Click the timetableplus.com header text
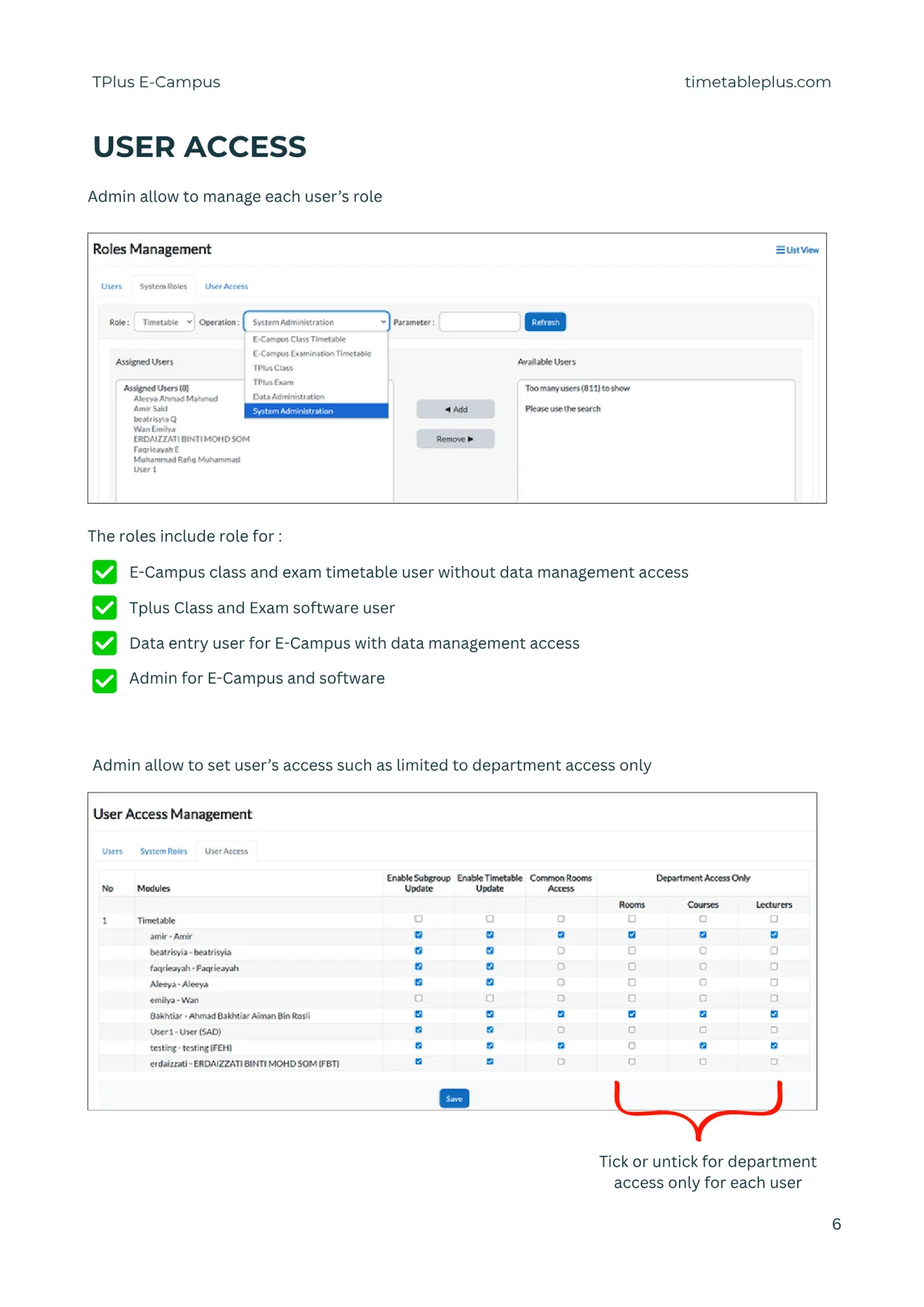 click(x=758, y=82)
